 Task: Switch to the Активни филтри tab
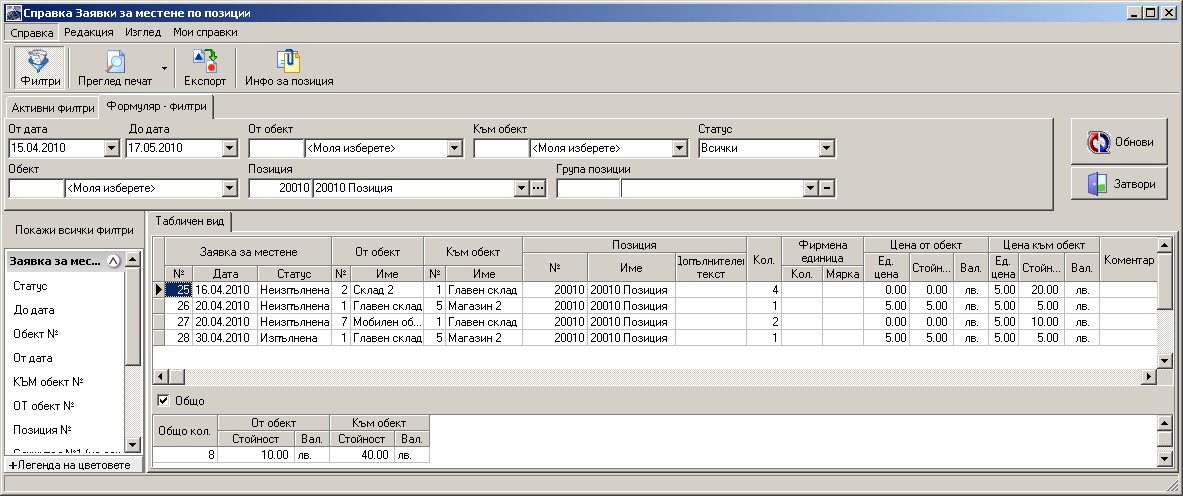click(x=53, y=108)
